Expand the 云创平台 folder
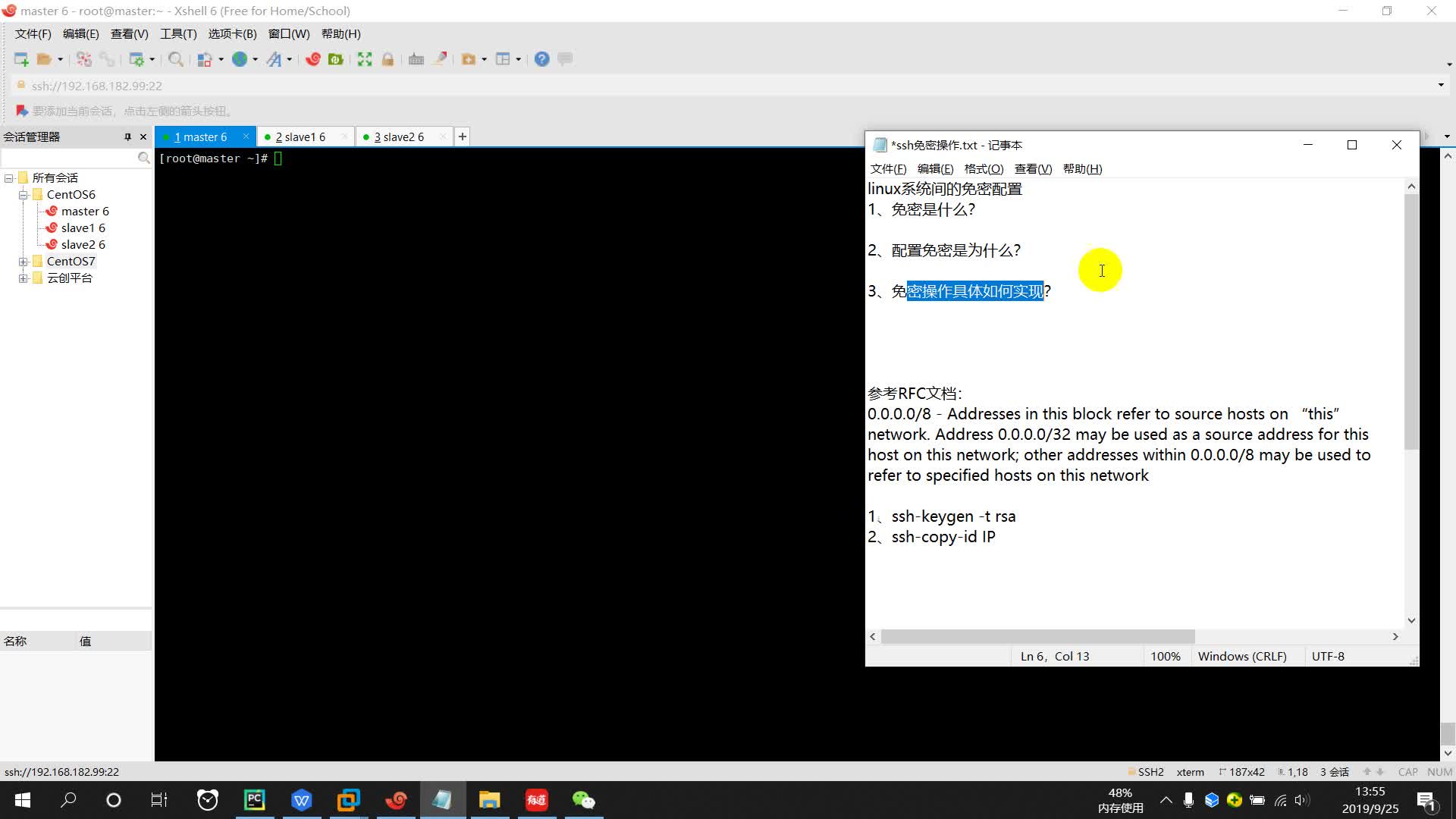Screen dimensions: 1456x819 [24, 278]
